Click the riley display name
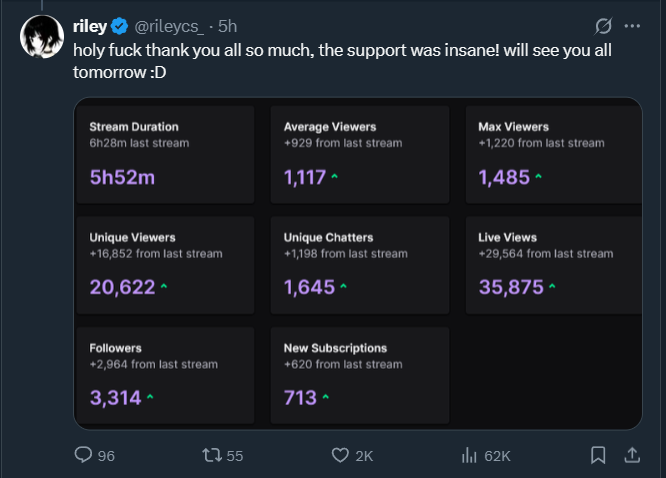 click(x=89, y=25)
